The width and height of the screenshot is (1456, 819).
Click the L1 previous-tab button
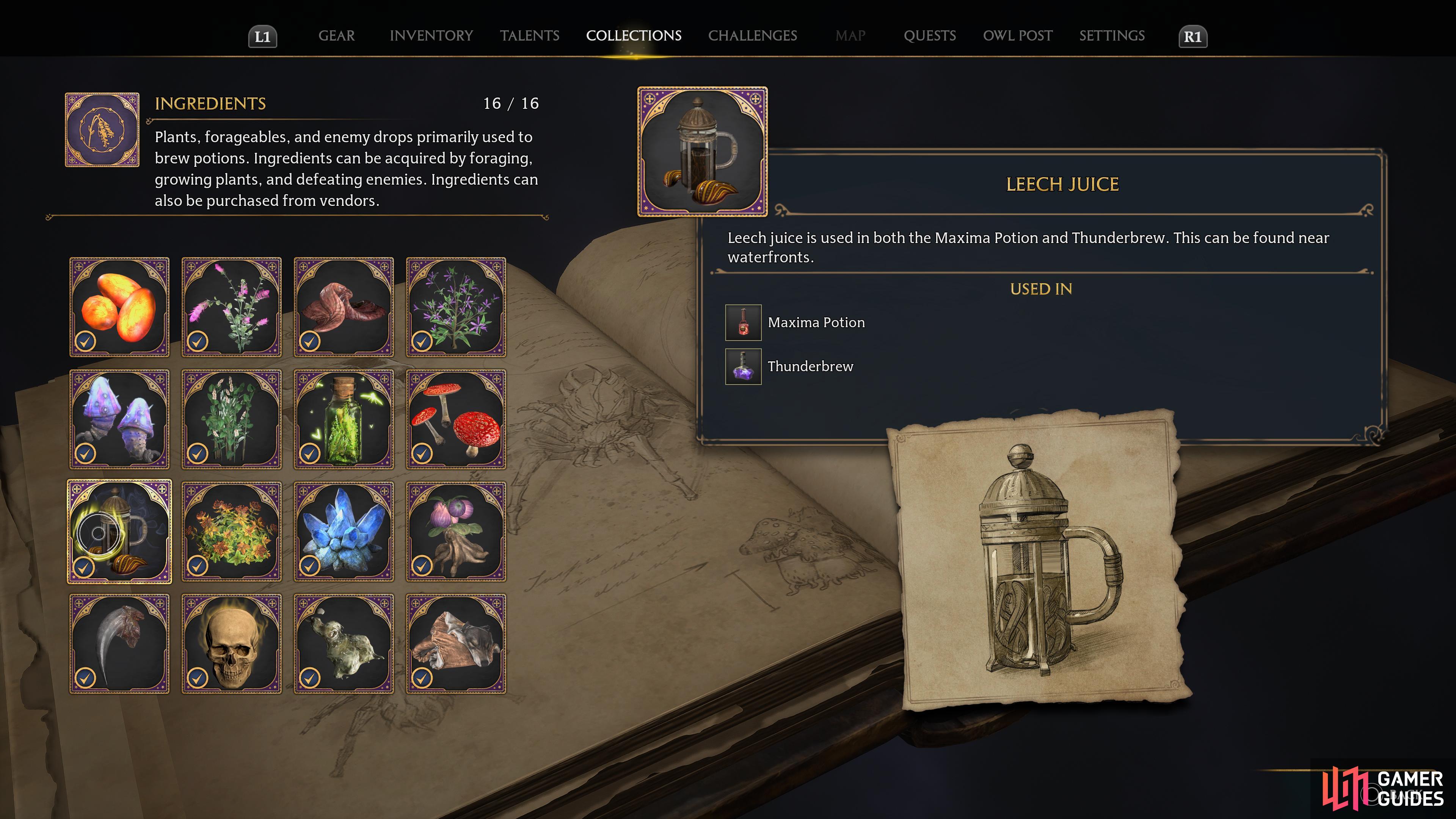click(263, 37)
